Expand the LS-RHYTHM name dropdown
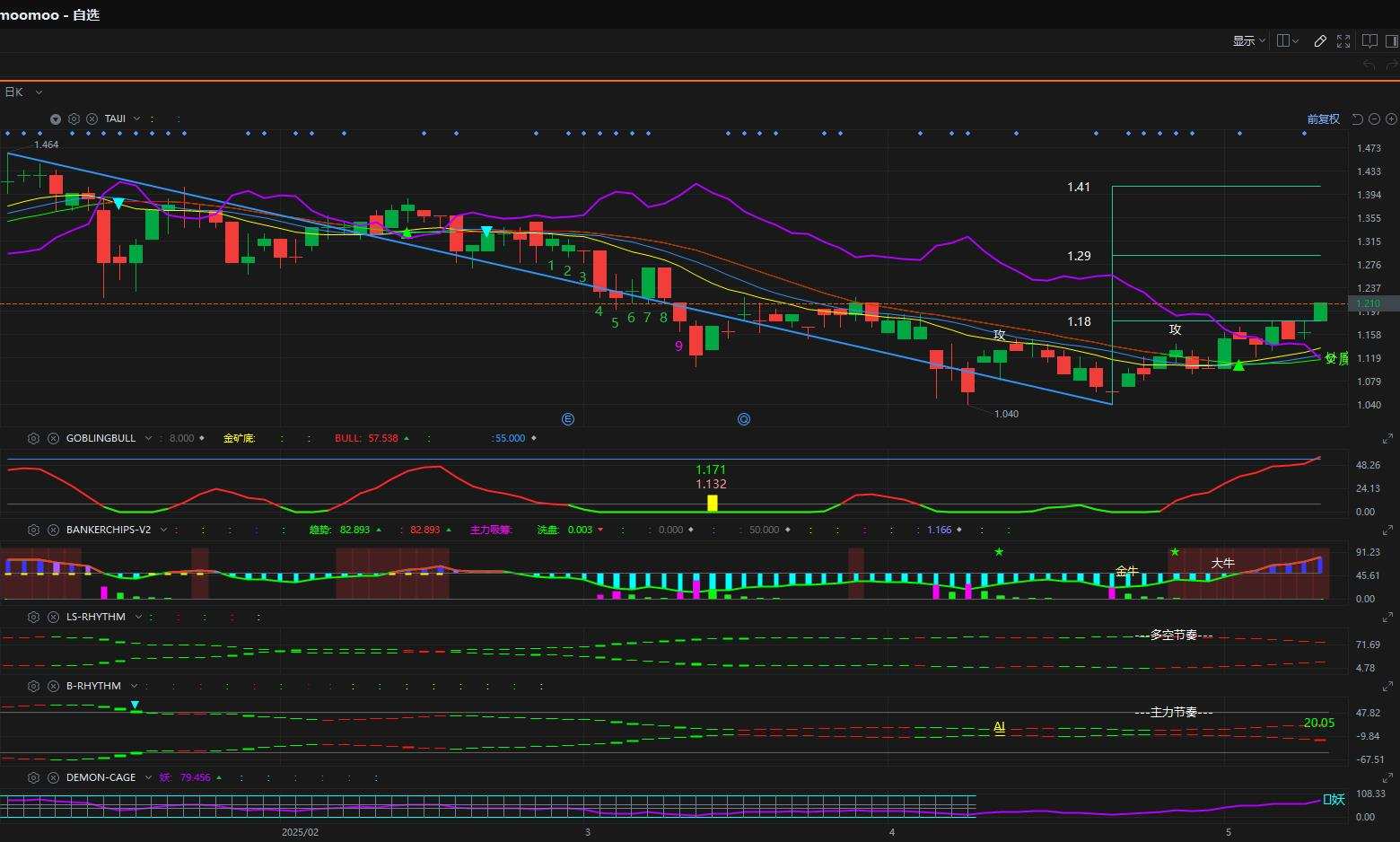The width and height of the screenshot is (1400, 842). click(x=137, y=617)
